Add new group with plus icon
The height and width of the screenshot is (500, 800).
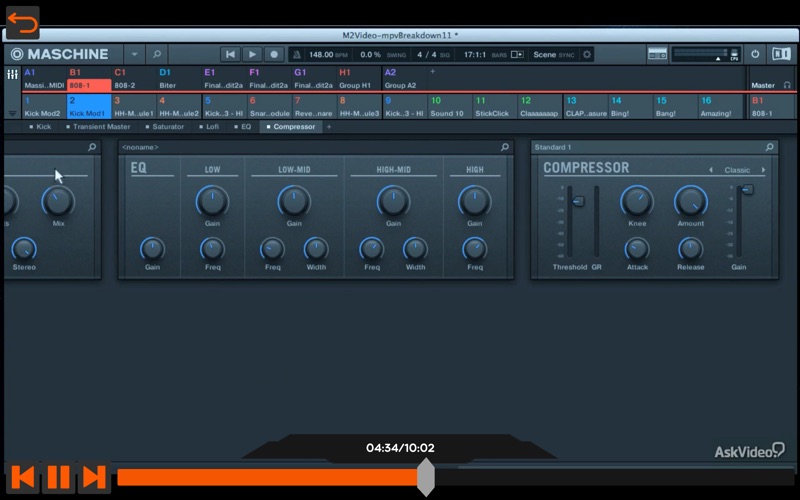click(x=433, y=71)
